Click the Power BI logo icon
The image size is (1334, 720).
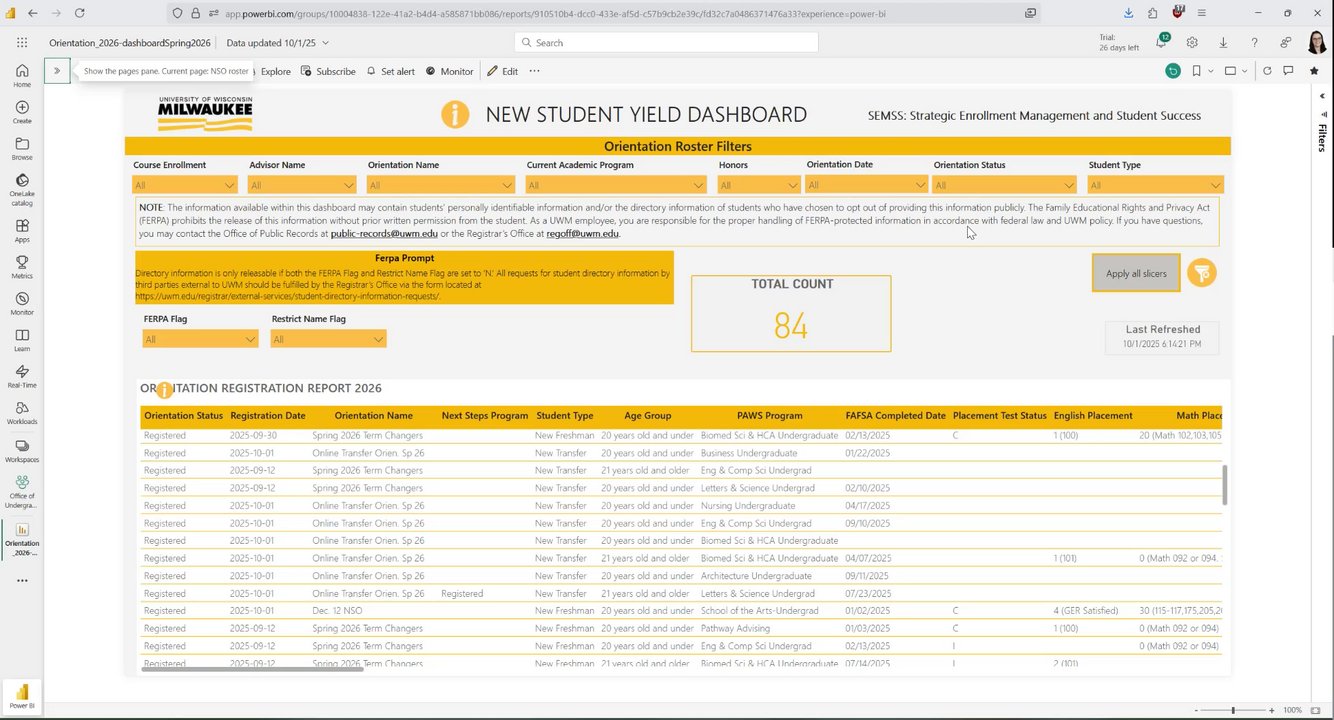22,694
